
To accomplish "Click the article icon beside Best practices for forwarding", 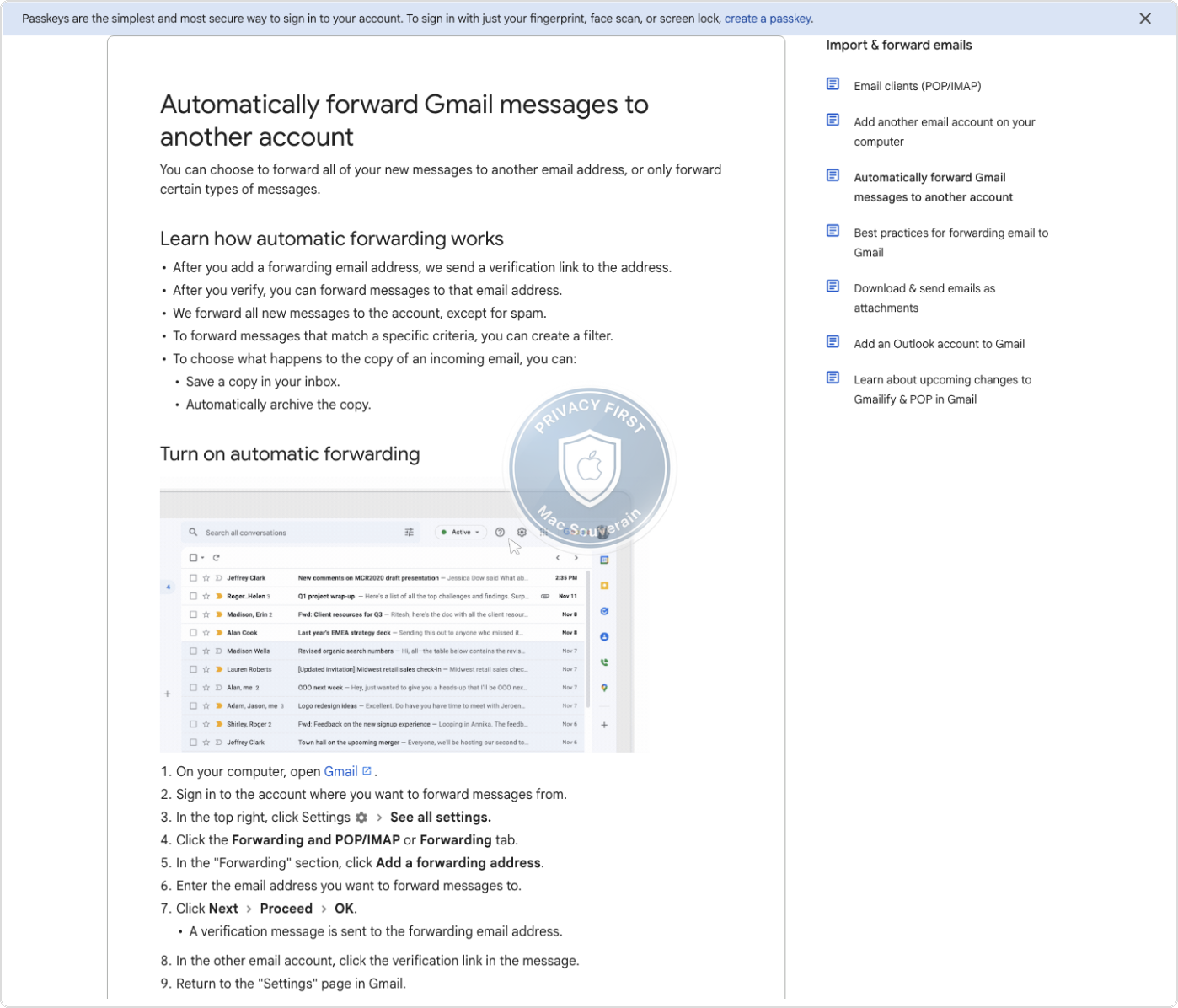I will coord(833,231).
